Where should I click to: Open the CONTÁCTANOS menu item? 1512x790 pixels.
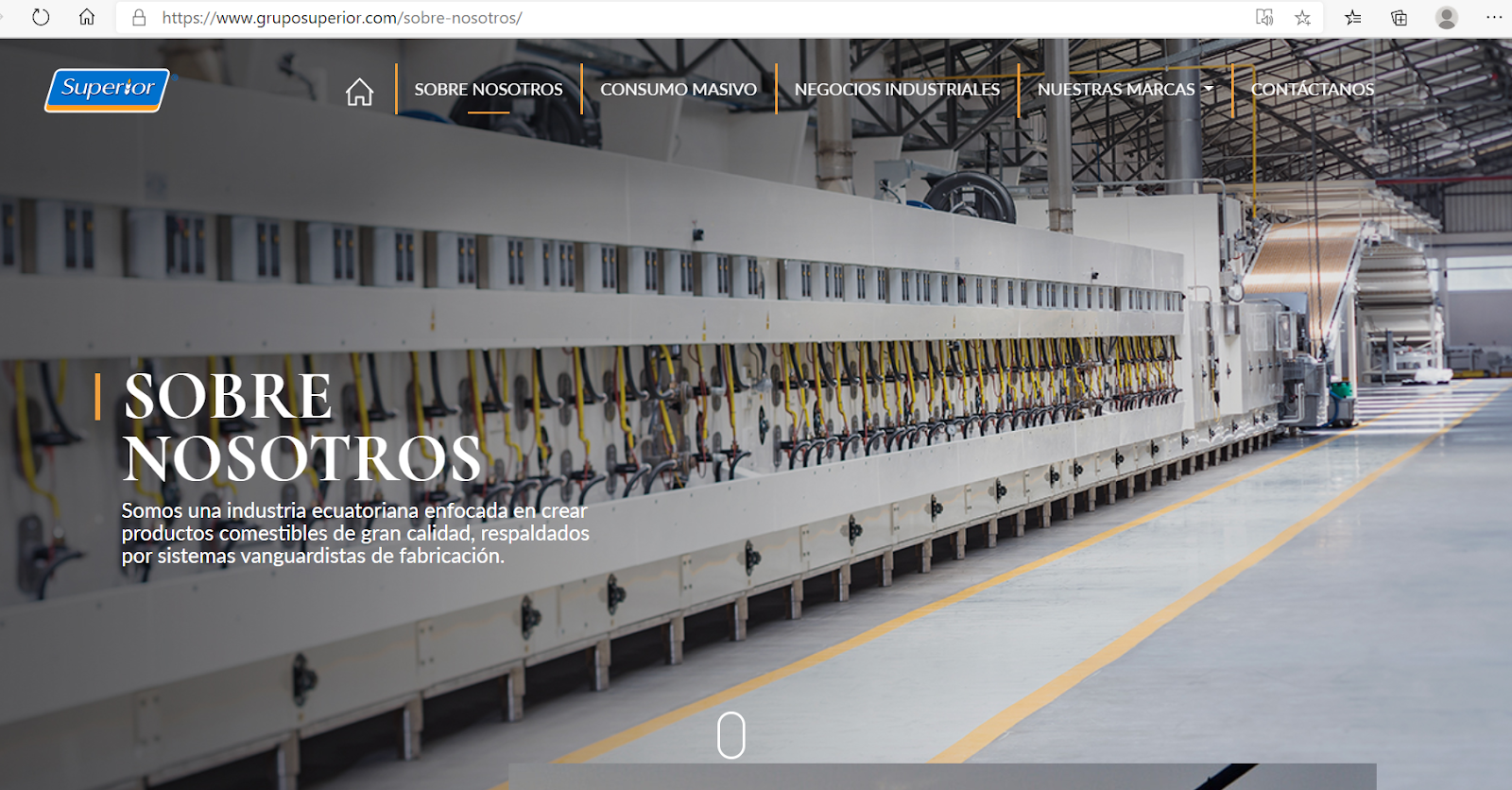(1313, 90)
